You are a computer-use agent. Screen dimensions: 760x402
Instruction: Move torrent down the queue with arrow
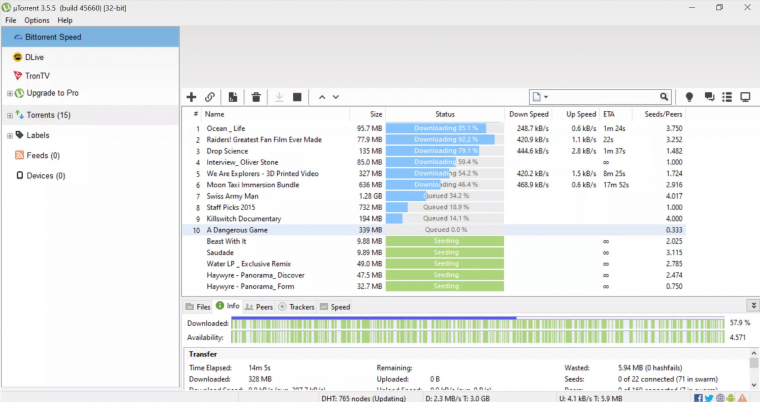336,97
